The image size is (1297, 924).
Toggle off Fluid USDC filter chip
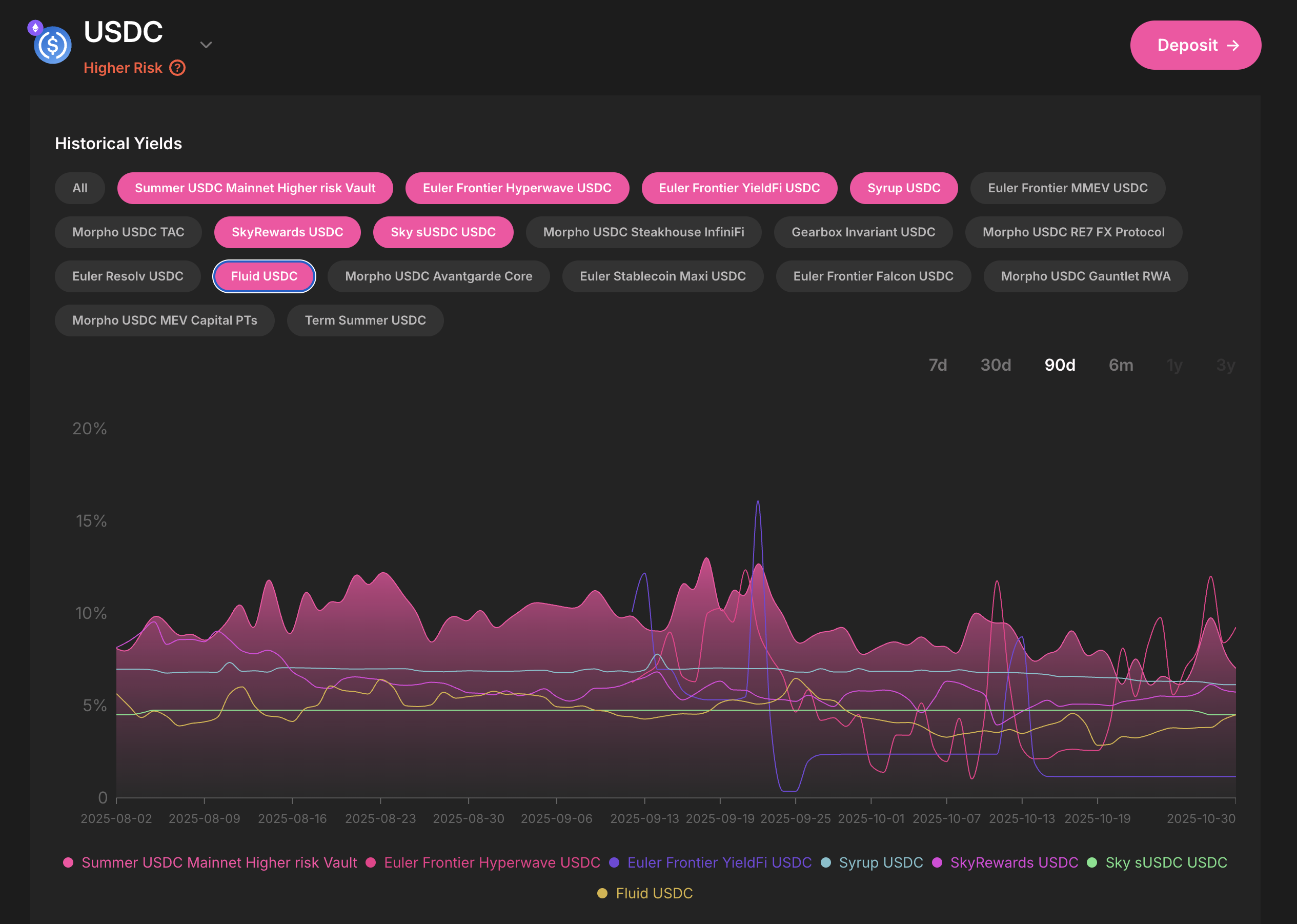click(264, 276)
